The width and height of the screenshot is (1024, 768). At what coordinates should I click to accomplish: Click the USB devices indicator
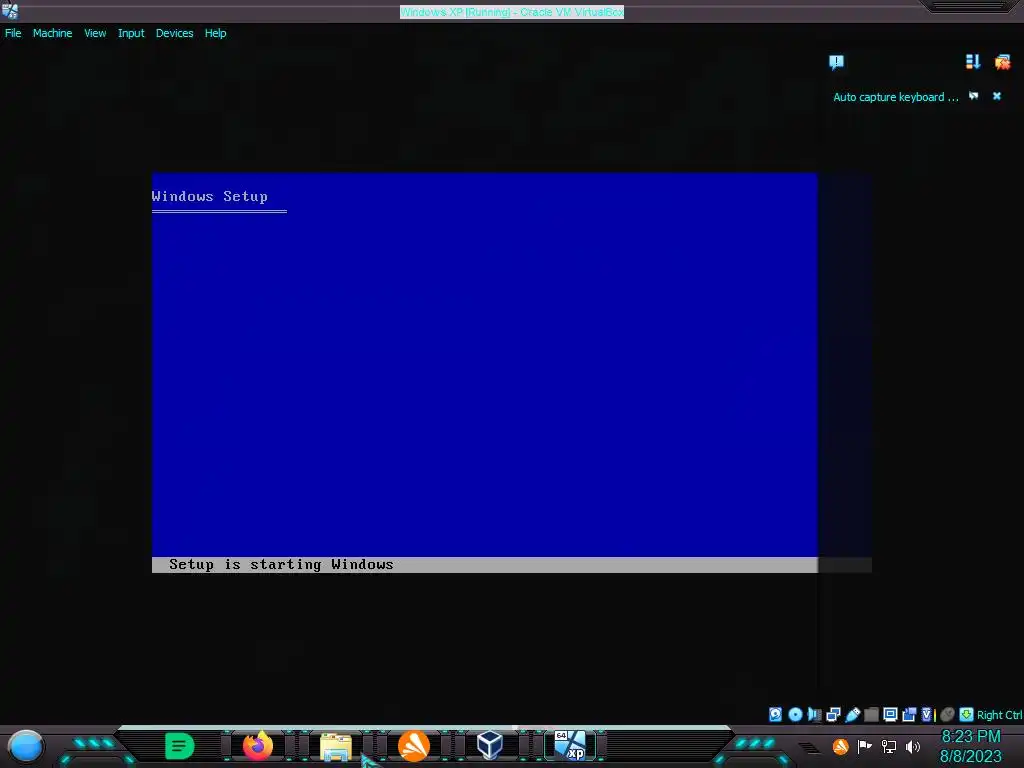(x=852, y=714)
